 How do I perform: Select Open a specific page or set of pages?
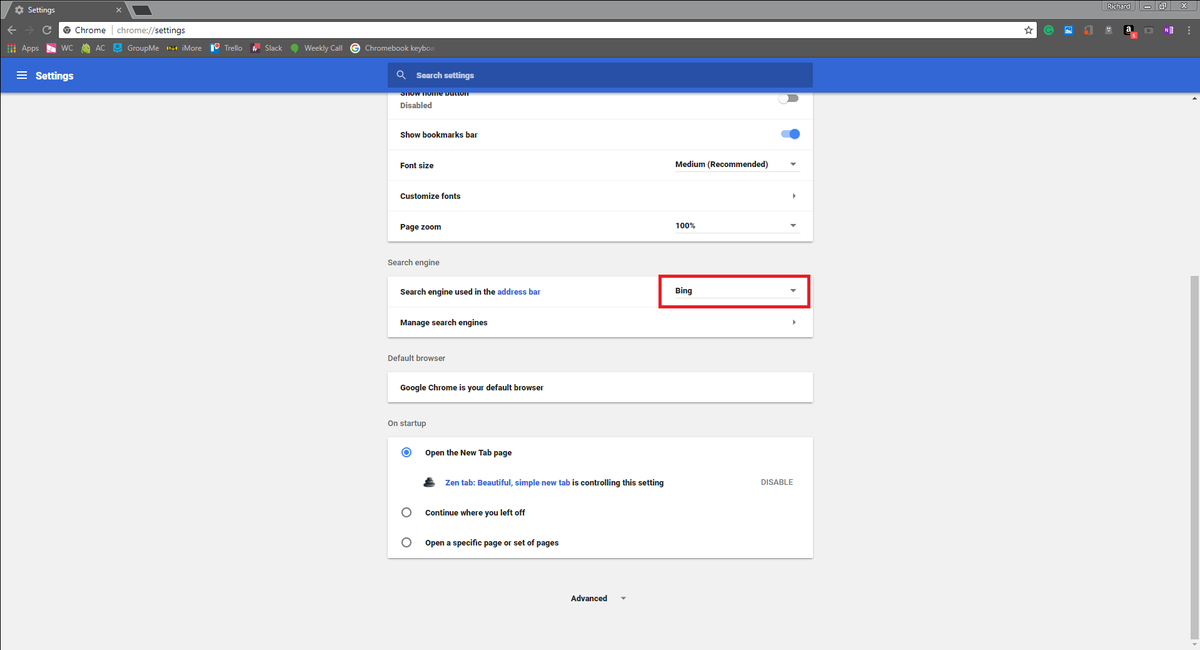(406, 542)
